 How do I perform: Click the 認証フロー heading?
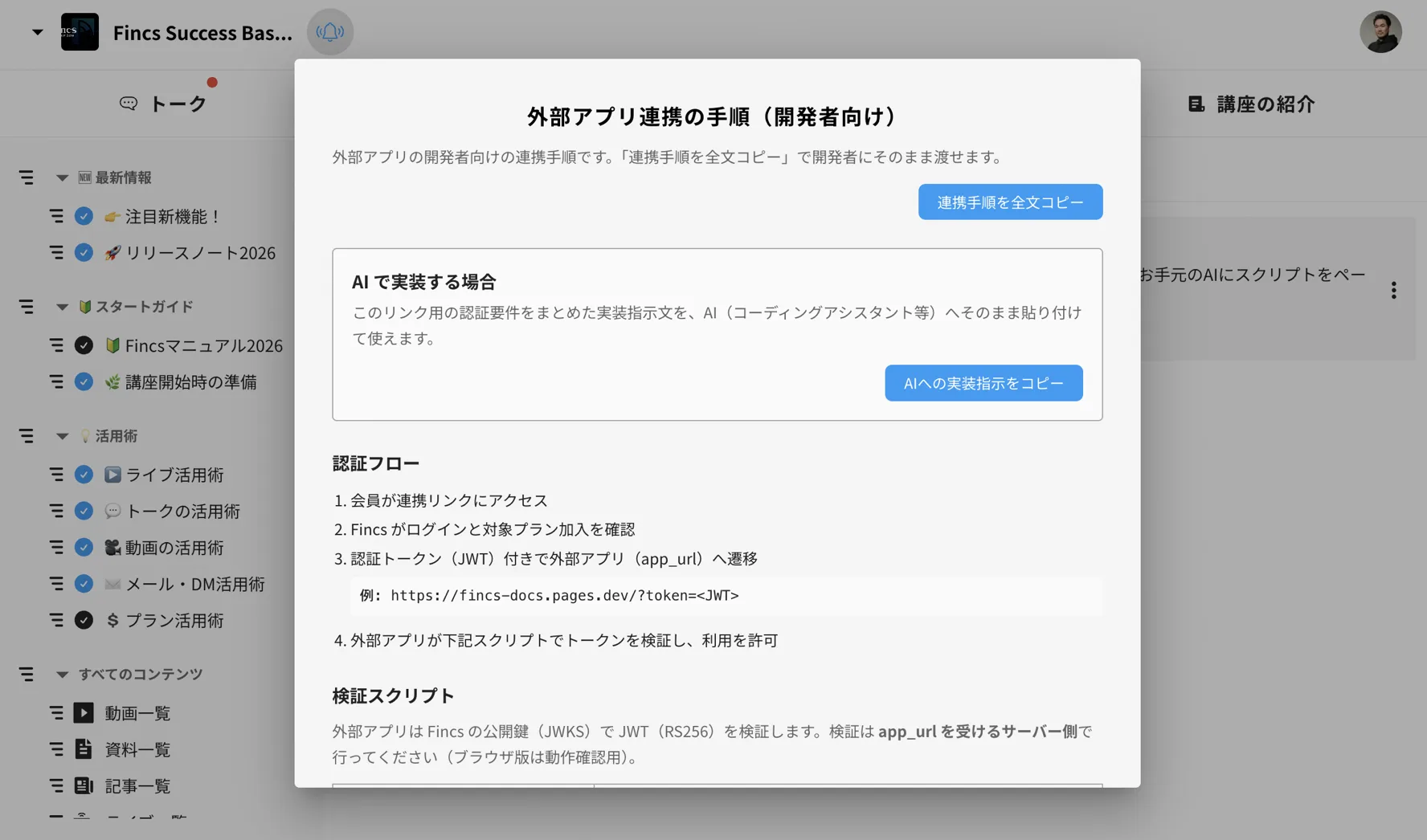376,463
